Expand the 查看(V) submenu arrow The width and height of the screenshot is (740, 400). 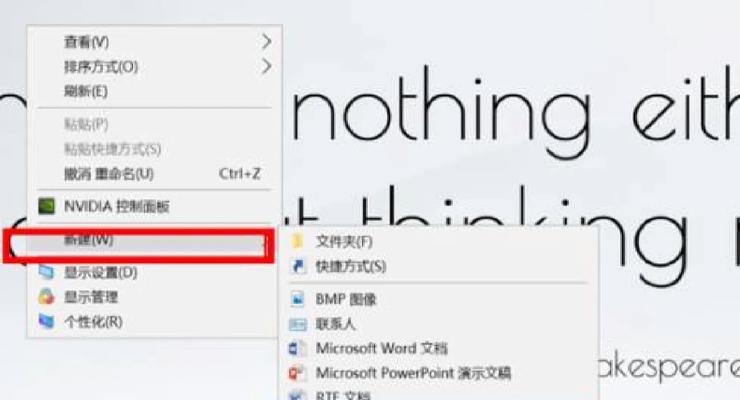267,42
